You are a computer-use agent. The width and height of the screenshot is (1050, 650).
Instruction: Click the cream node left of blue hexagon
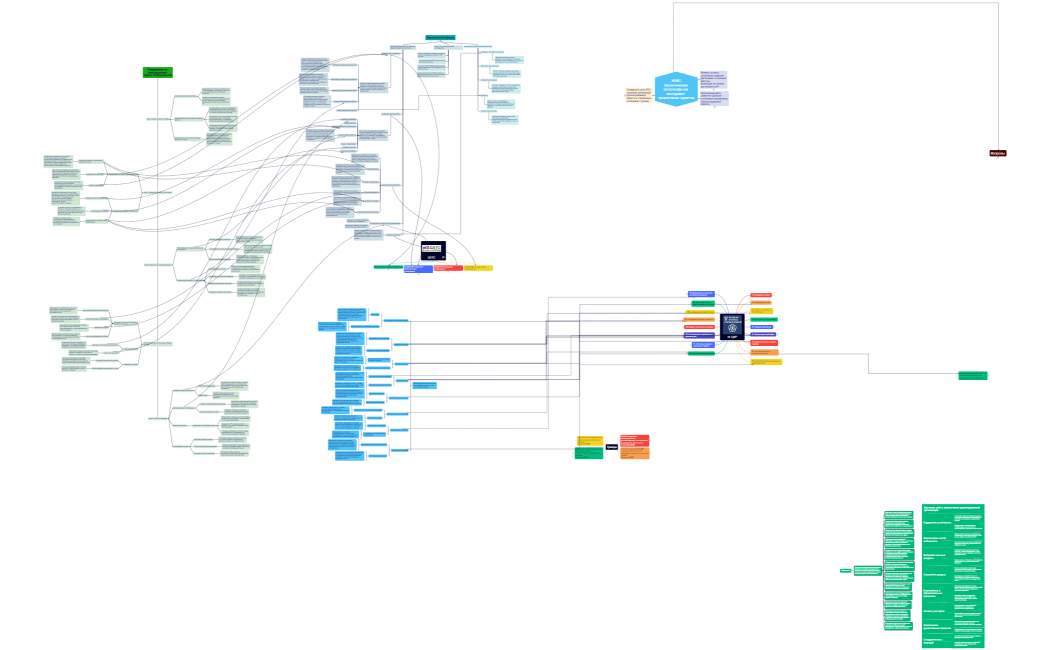(x=638, y=95)
